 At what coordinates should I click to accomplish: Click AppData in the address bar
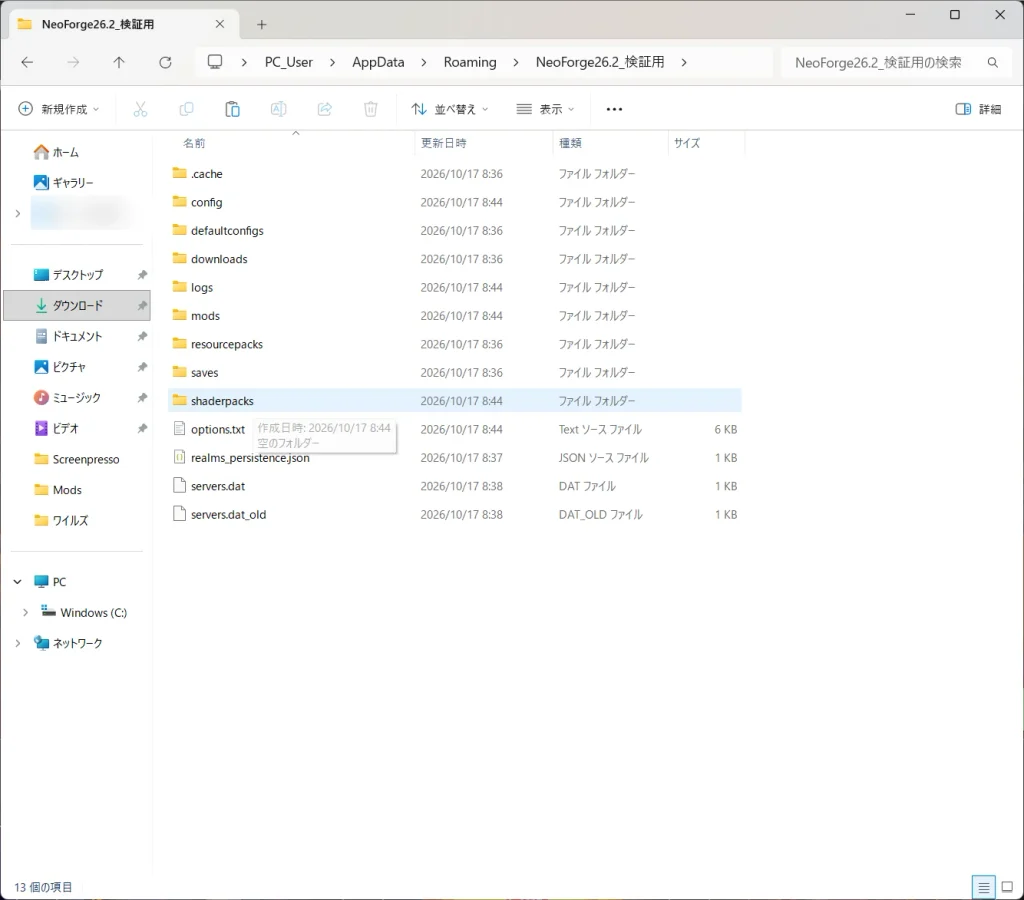point(378,62)
